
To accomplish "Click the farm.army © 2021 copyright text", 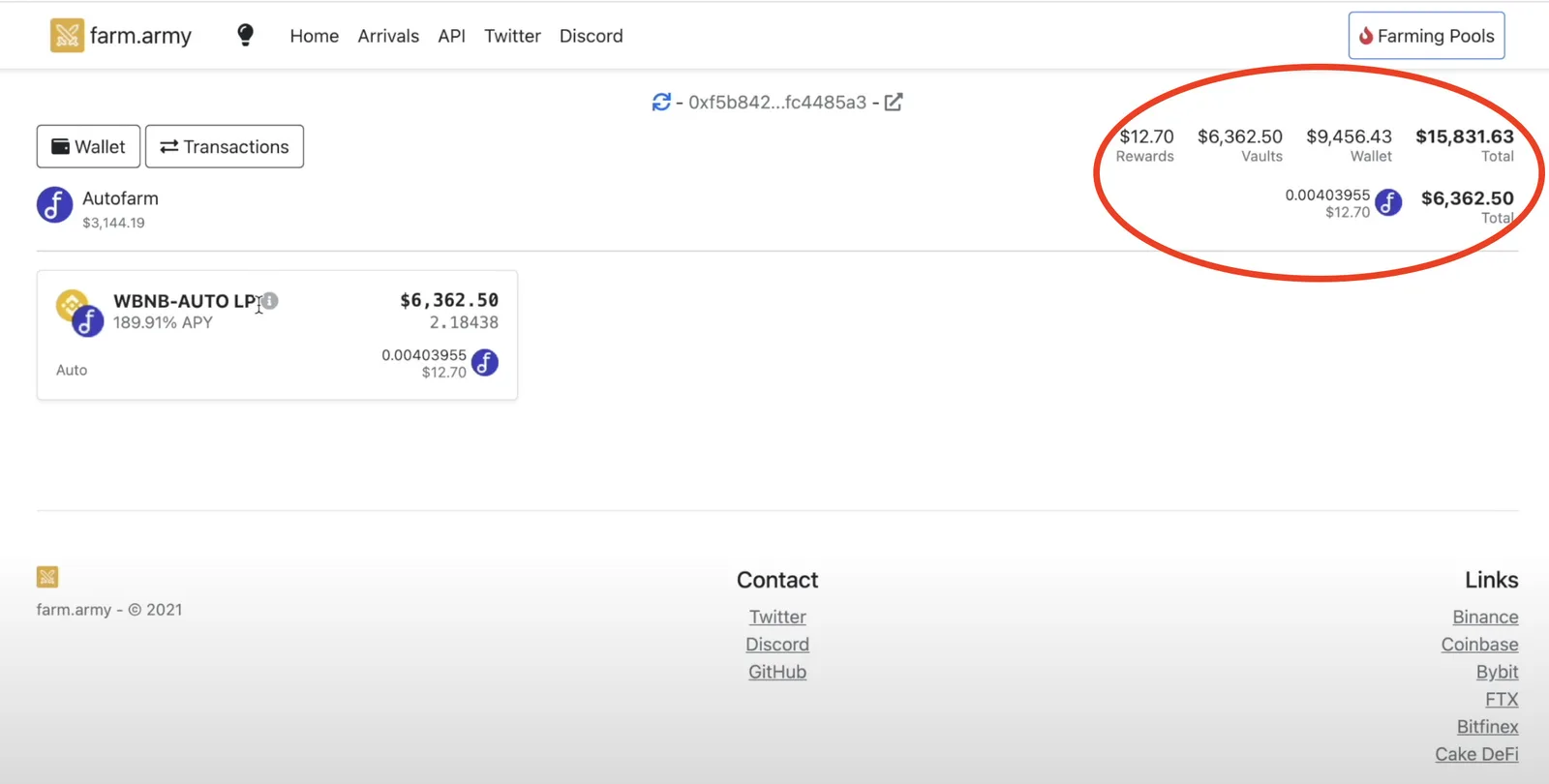I will pyautogui.click(x=109, y=610).
